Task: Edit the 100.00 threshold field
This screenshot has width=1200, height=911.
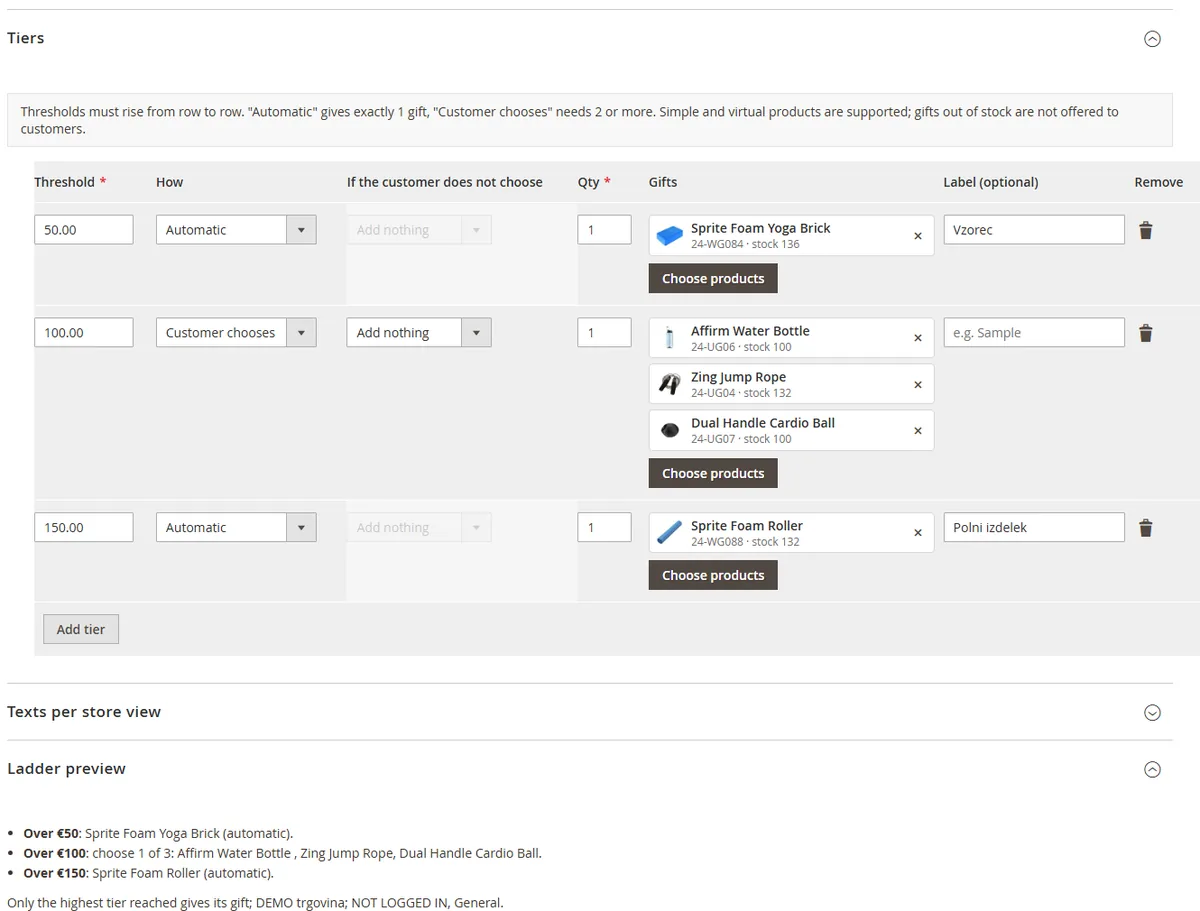Action: point(84,333)
